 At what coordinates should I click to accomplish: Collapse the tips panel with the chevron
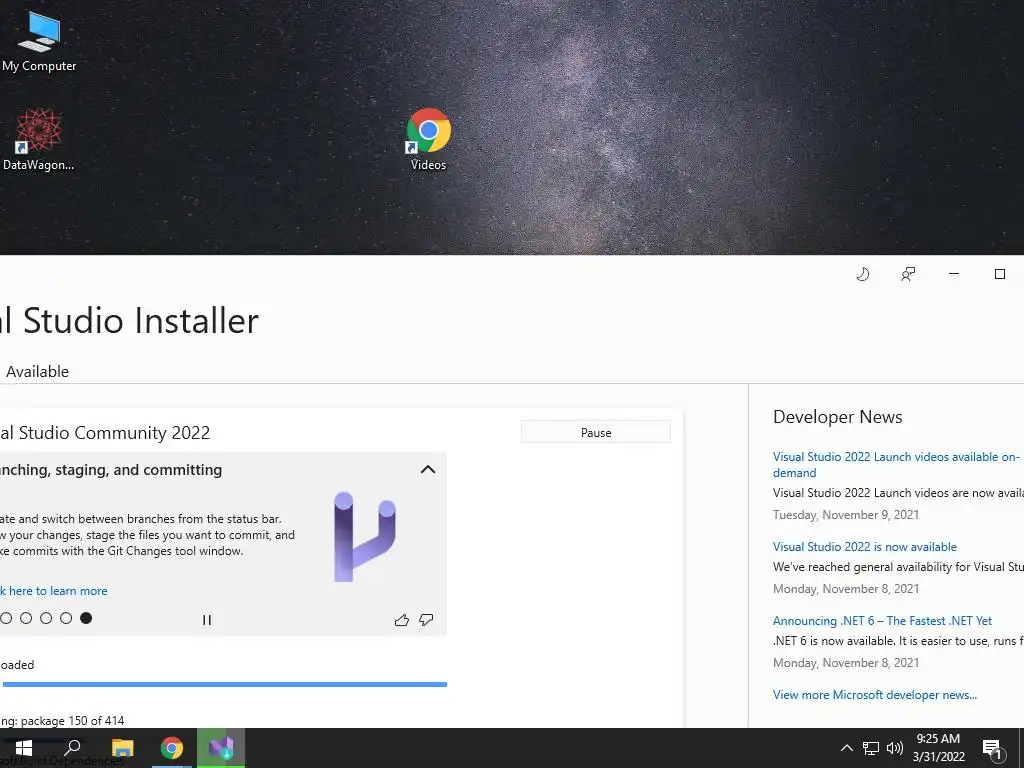428,470
